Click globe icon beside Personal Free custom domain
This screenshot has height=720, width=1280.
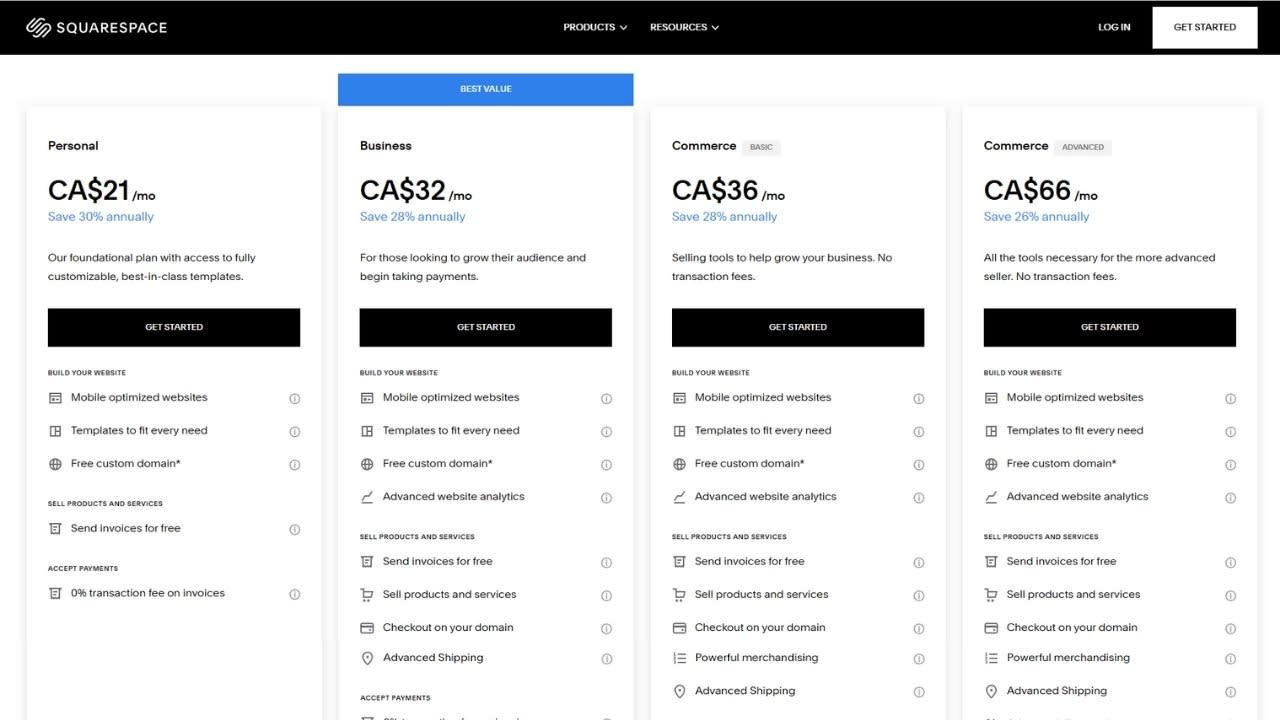coord(55,464)
